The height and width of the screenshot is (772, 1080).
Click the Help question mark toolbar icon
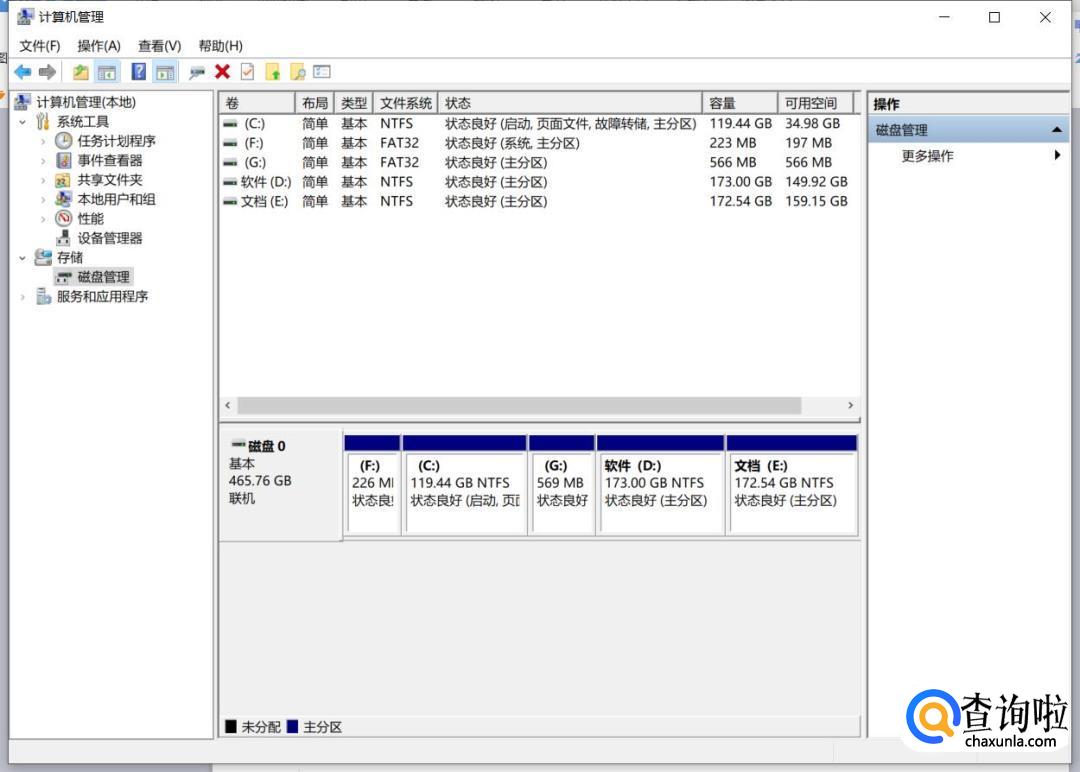point(139,72)
